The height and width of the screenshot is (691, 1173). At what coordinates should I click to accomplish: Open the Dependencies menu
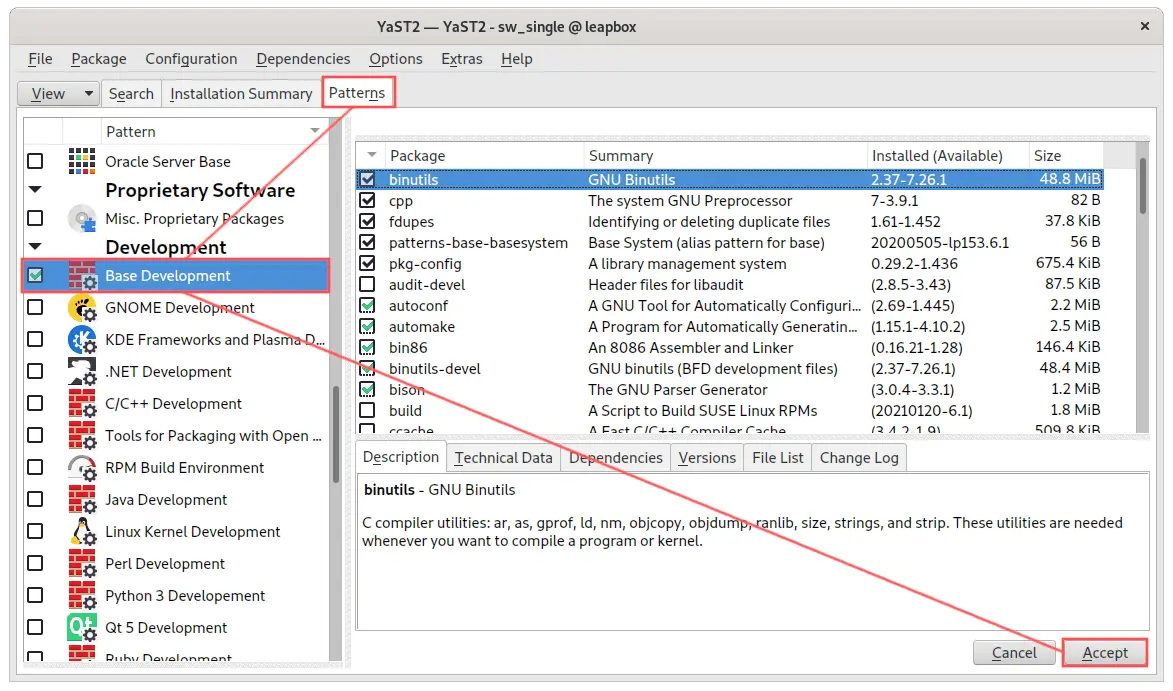(x=303, y=59)
